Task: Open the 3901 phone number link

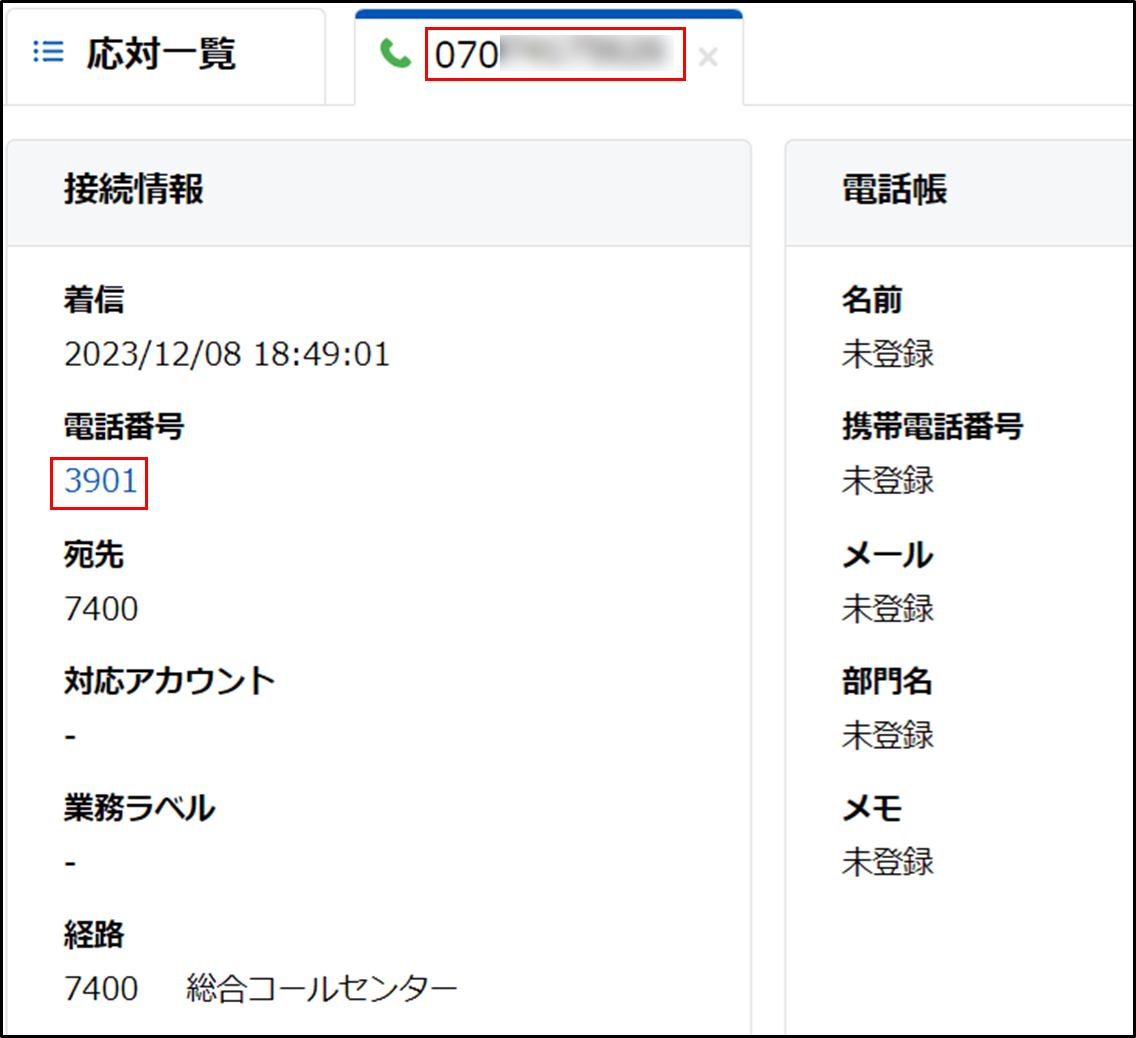Action: [100, 481]
